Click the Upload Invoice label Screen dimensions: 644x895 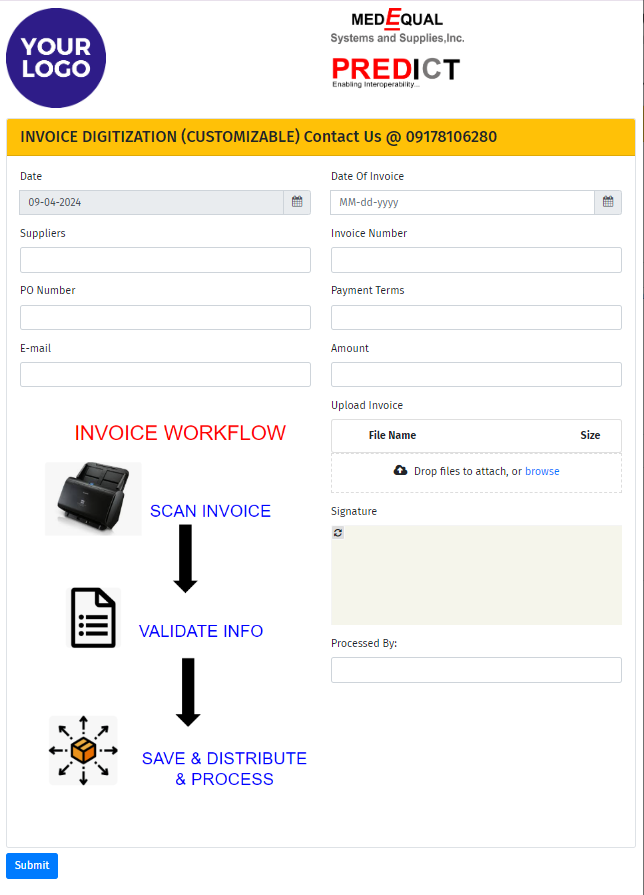[x=367, y=405]
